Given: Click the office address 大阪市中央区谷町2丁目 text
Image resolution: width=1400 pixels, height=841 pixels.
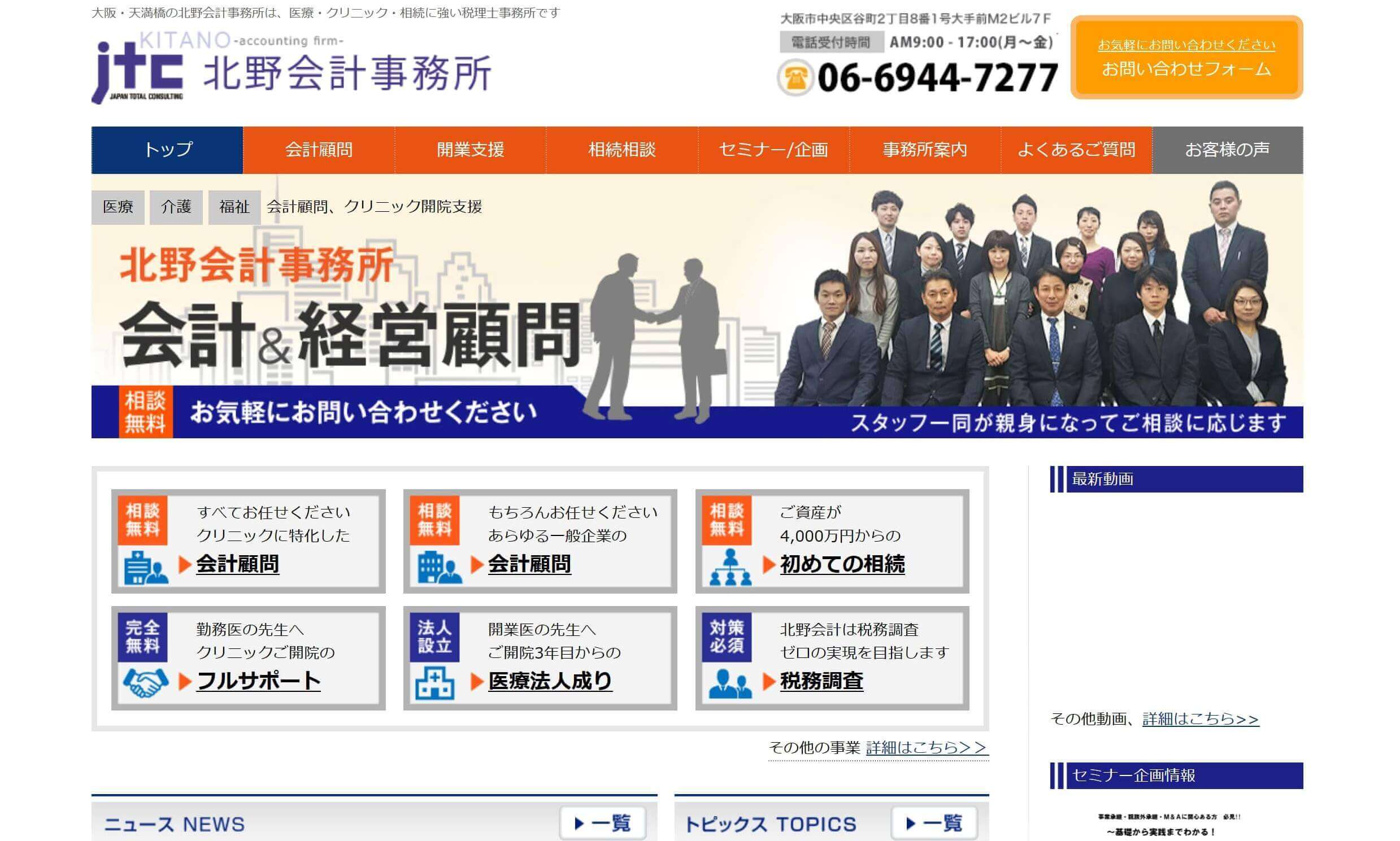Looking at the screenshot, I should tap(915, 19).
